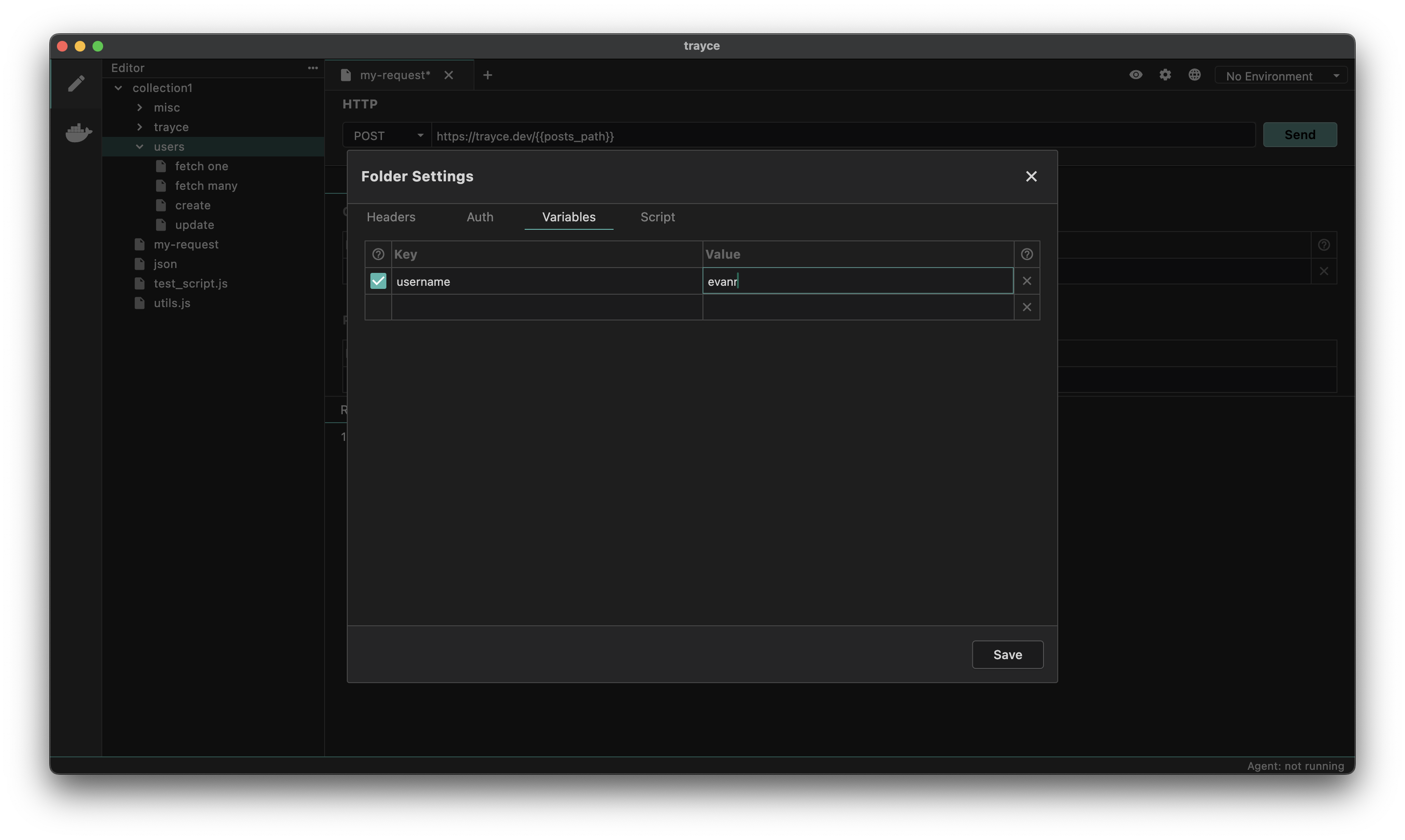Viewport: 1405px width, 840px height.
Task: Click the background help icon in request table
Action: click(x=1324, y=245)
